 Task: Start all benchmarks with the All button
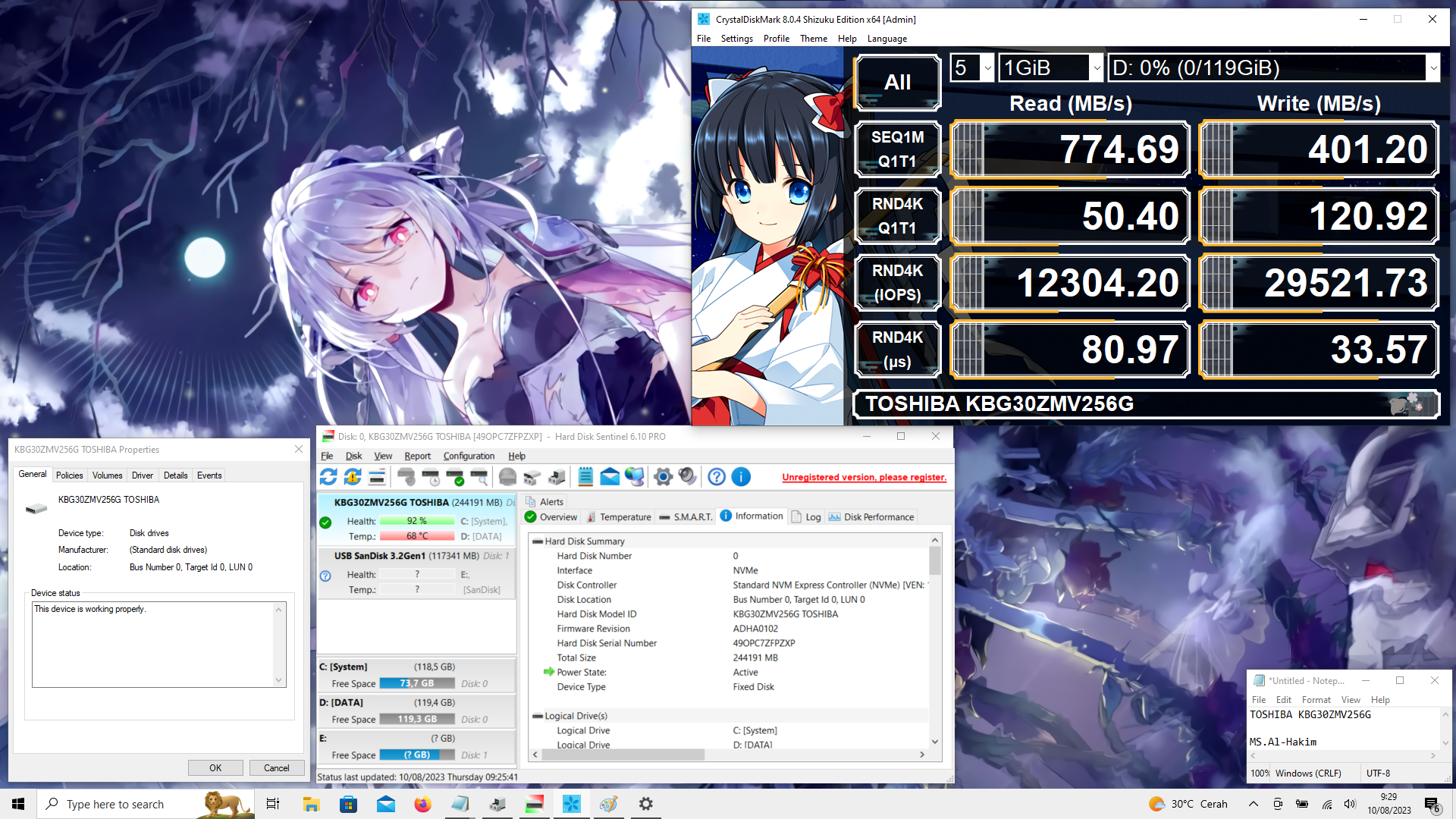point(898,83)
